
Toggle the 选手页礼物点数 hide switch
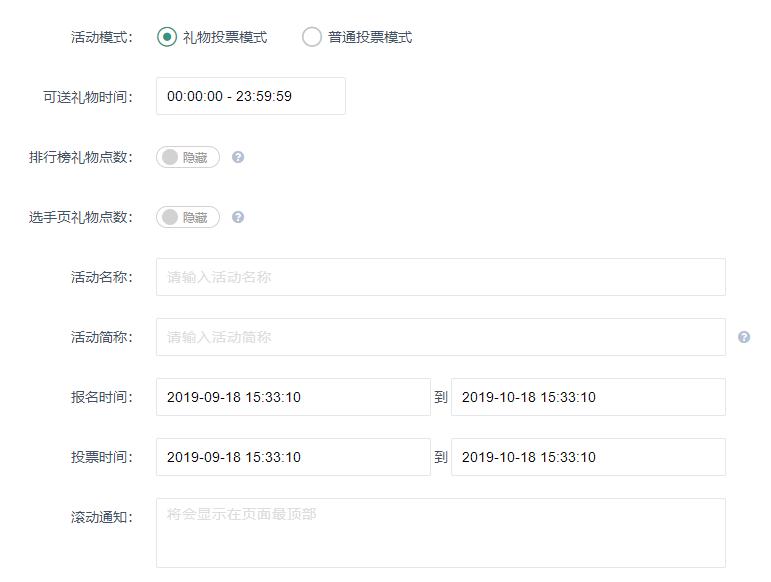pos(187,217)
